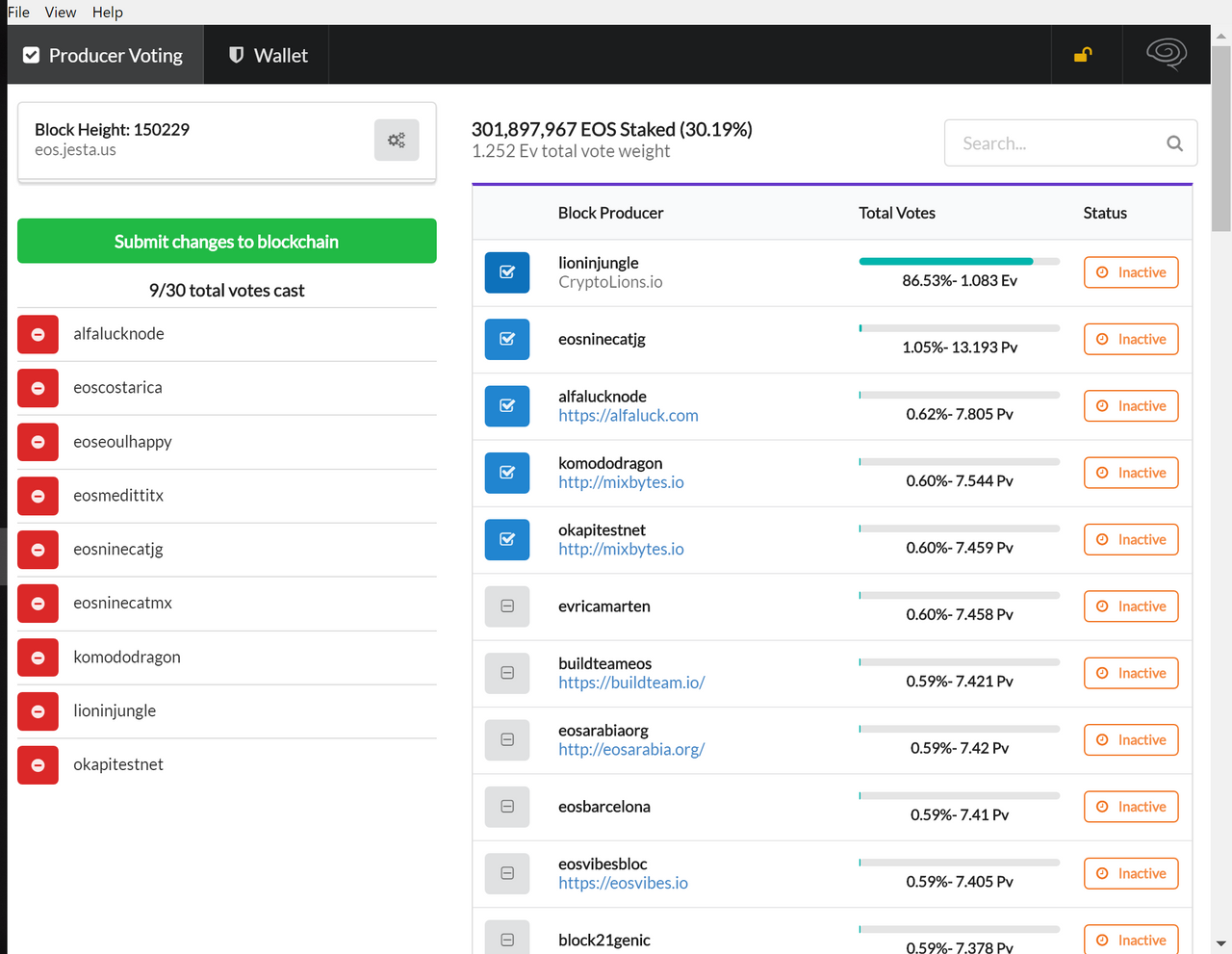Open the File menu
Screen dimensions: 1232x954
click(x=18, y=13)
